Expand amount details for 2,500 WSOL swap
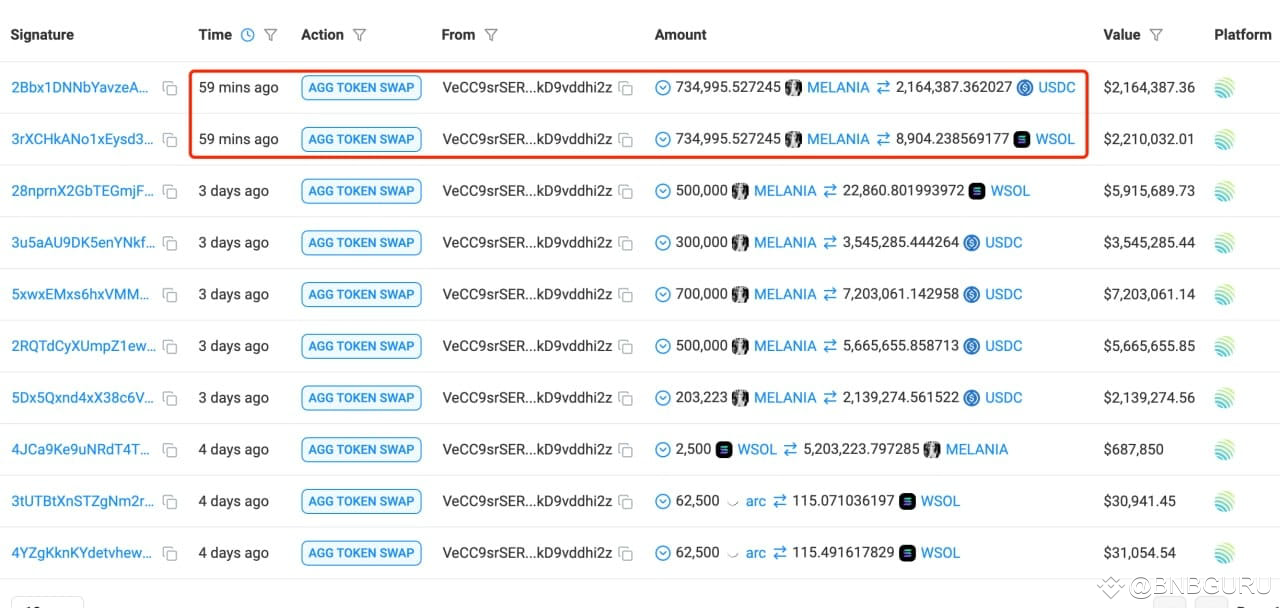Viewport: 1280px width, 608px height. click(663, 450)
